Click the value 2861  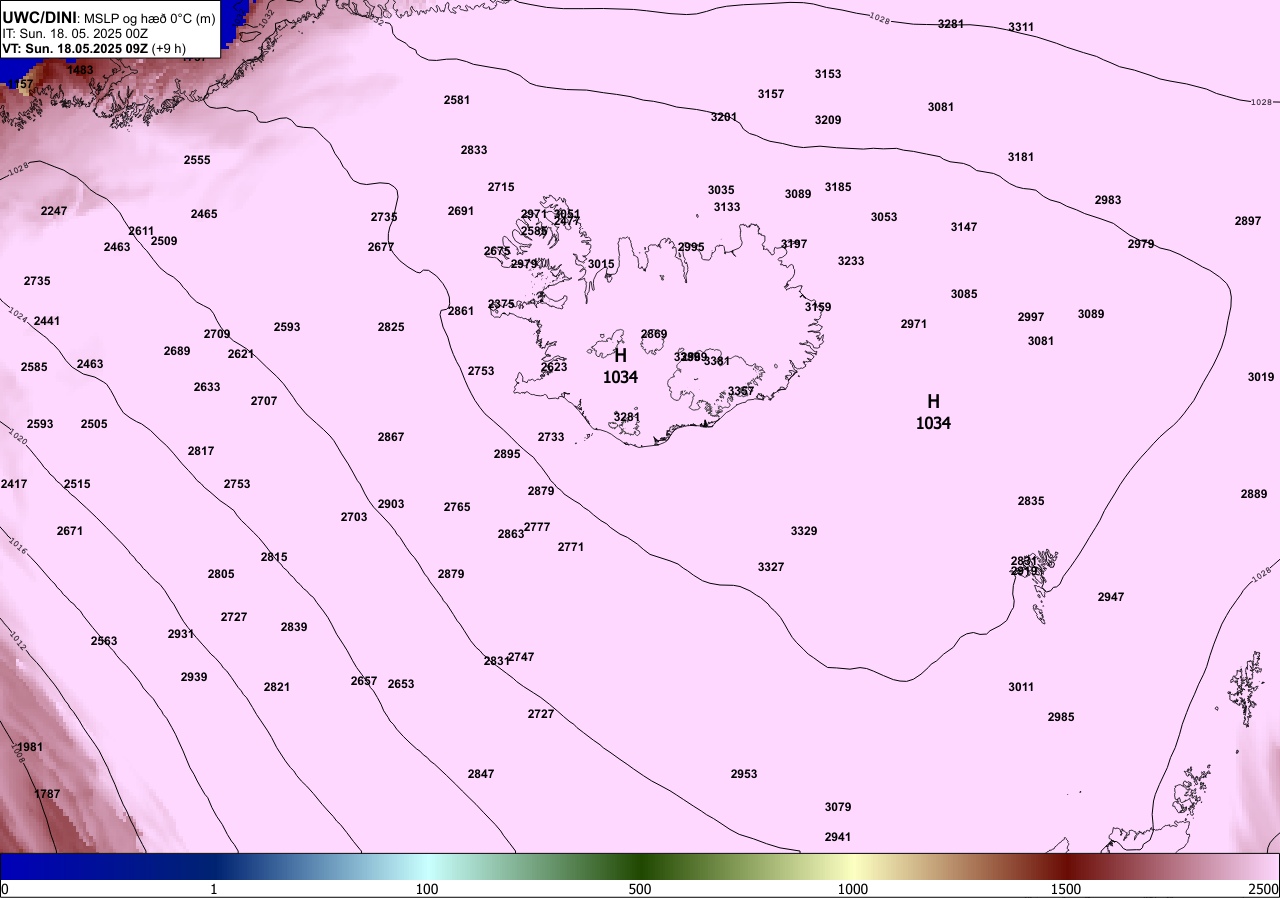(461, 311)
